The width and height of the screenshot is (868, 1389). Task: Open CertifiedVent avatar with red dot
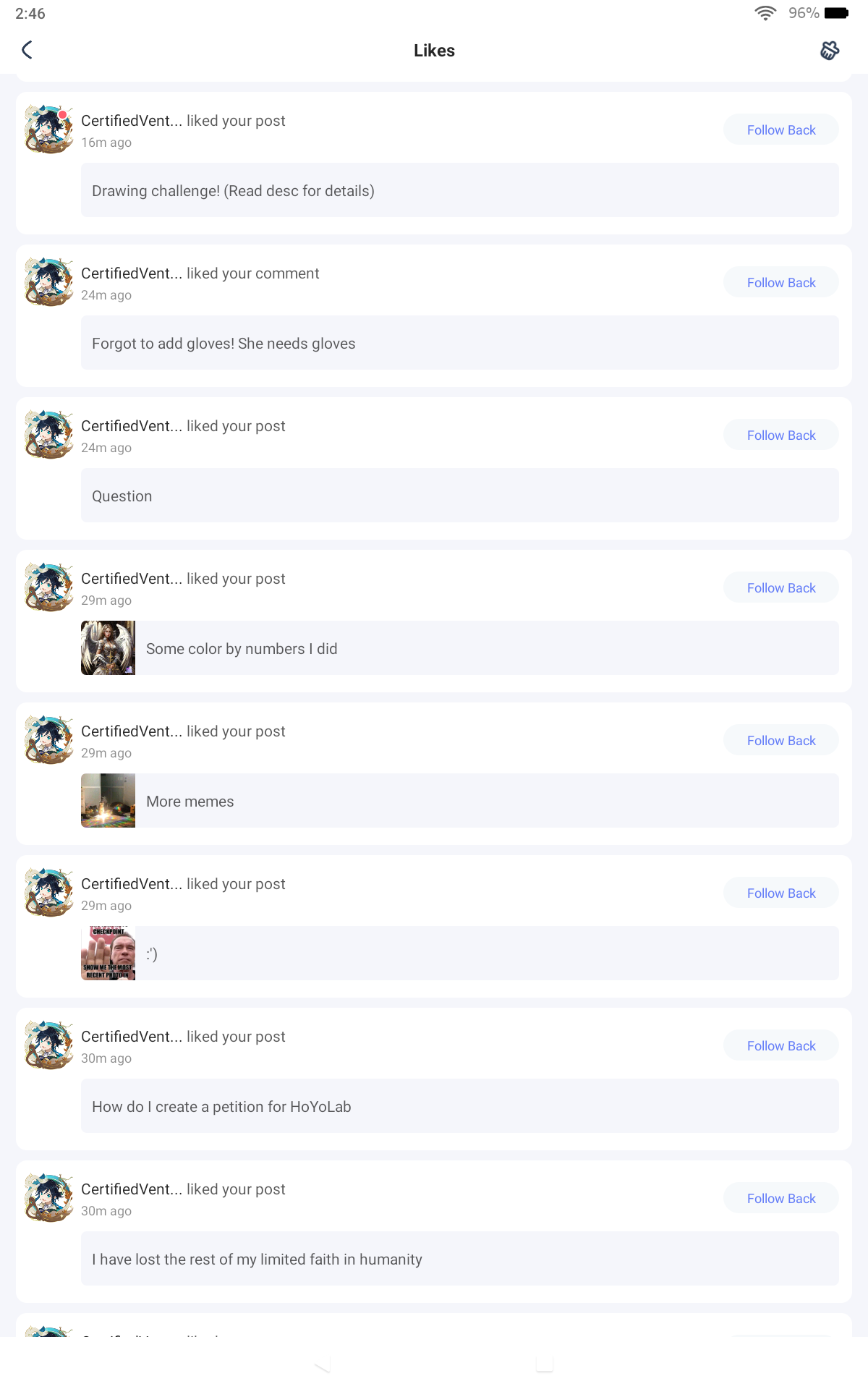pyautogui.click(x=48, y=129)
